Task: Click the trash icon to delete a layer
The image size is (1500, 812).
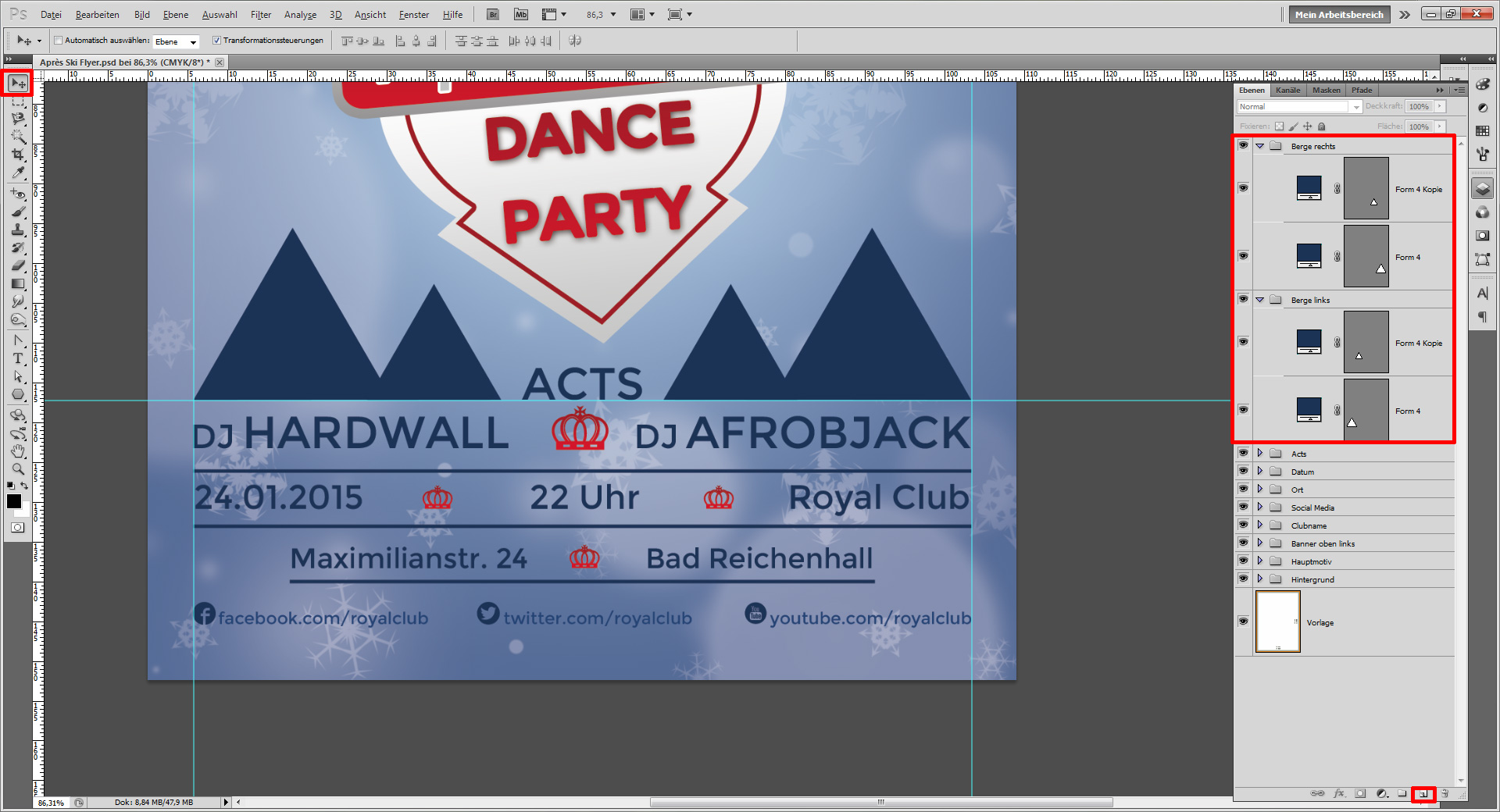Action: coord(1445,794)
